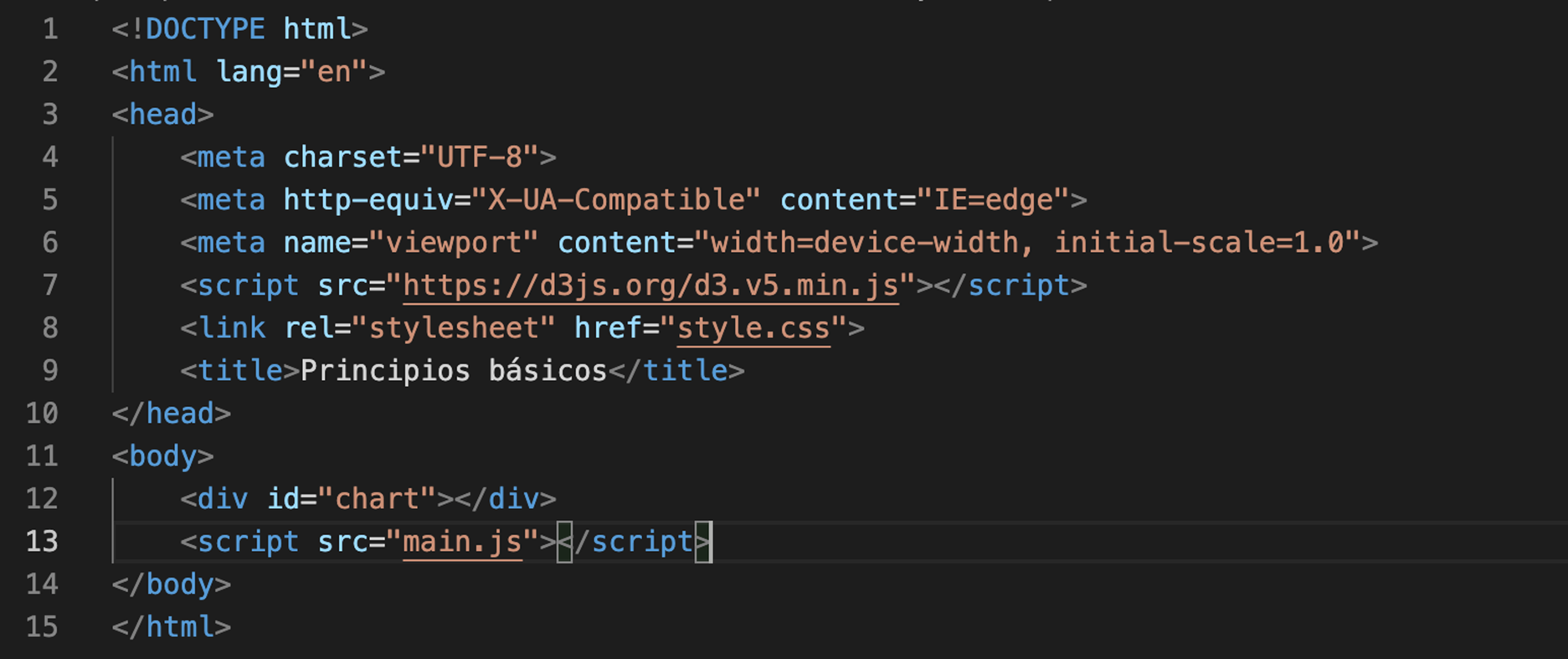Click the "X-UA-Compatible" string

pyautogui.click(x=616, y=200)
